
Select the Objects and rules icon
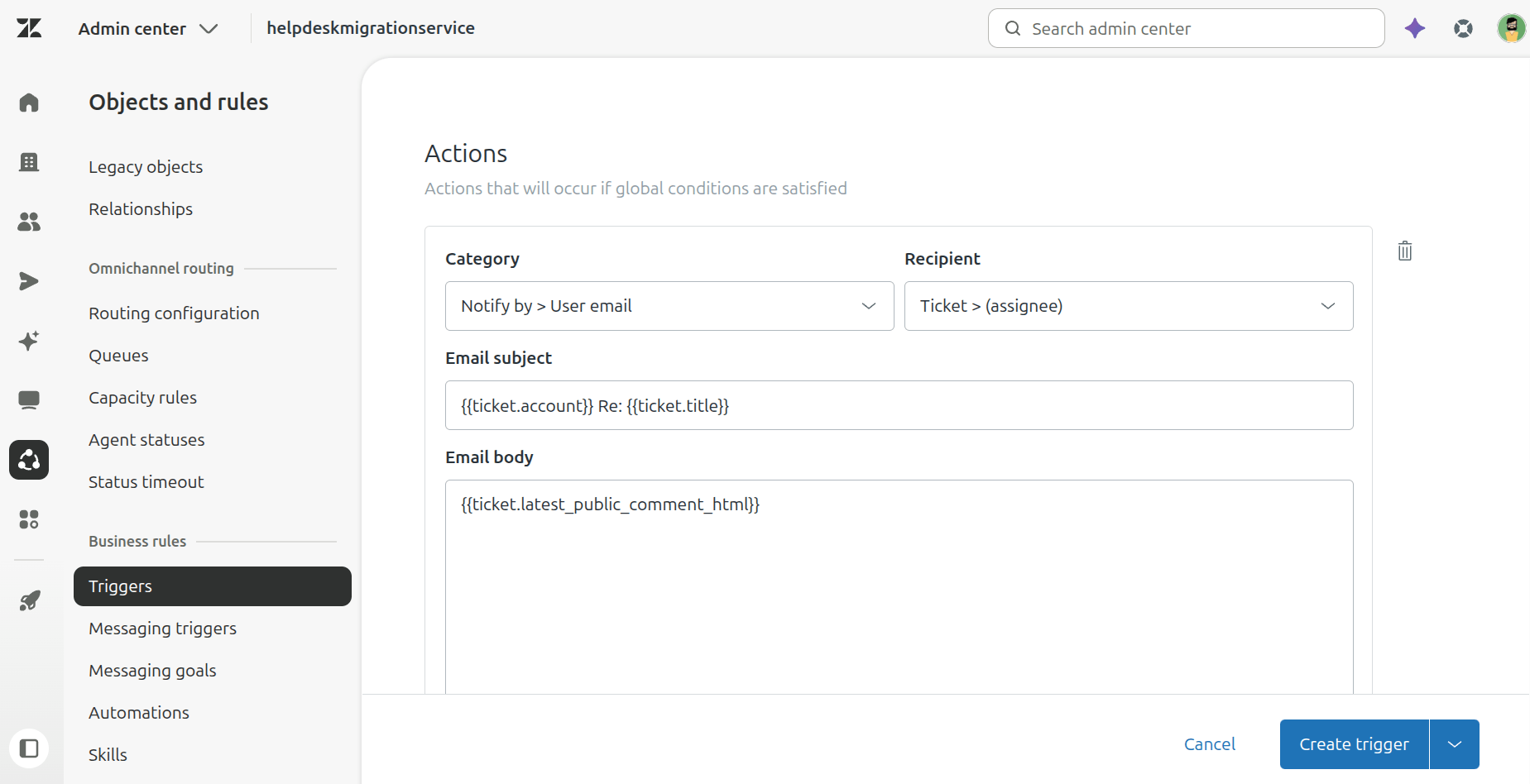[x=29, y=460]
